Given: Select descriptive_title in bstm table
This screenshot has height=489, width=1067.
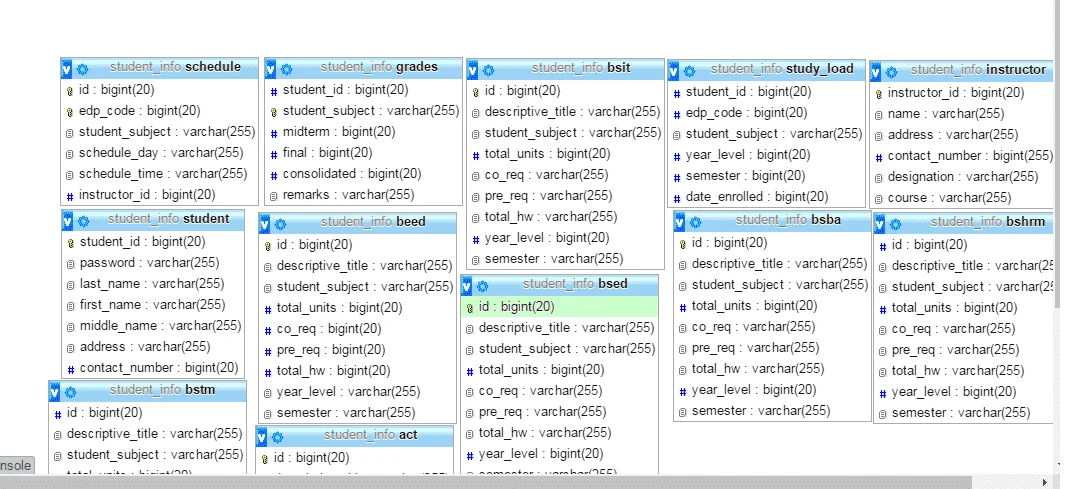Looking at the screenshot, I should pyautogui.click(x=148, y=433).
